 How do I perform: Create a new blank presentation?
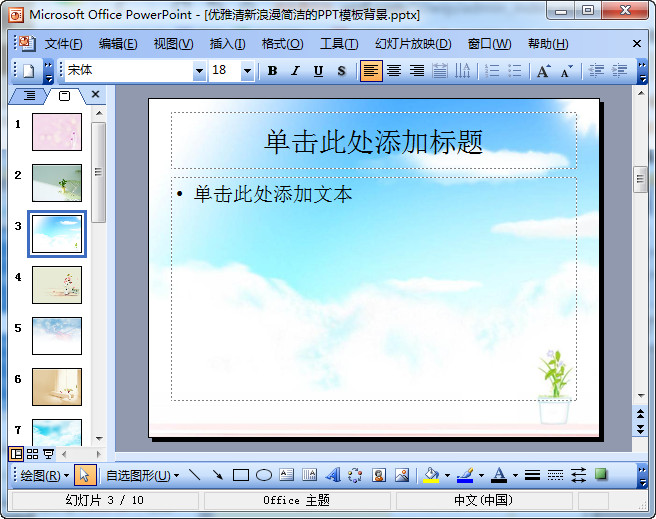28,71
